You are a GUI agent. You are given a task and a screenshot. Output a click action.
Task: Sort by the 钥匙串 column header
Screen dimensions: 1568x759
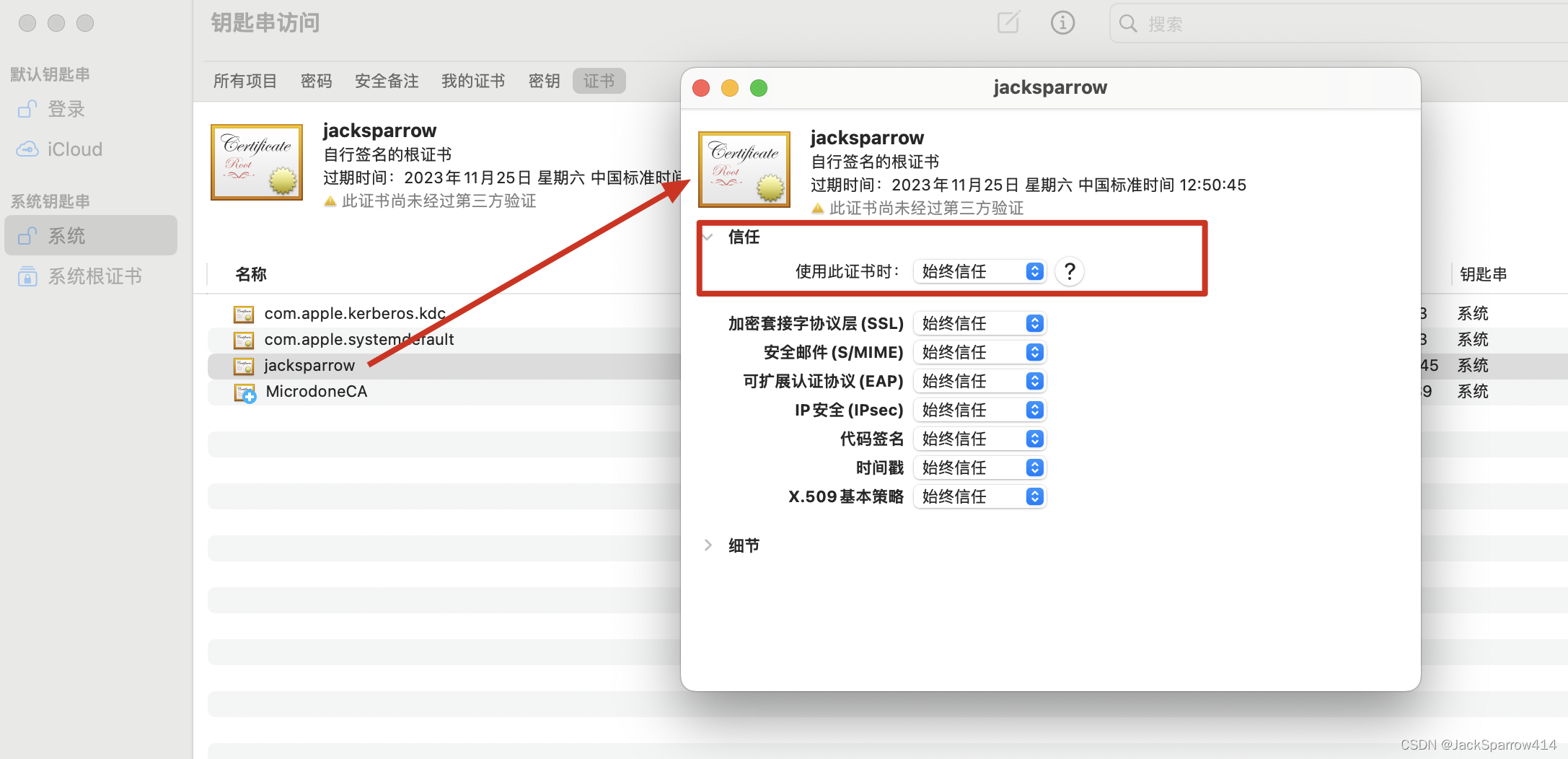click(x=1483, y=274)
